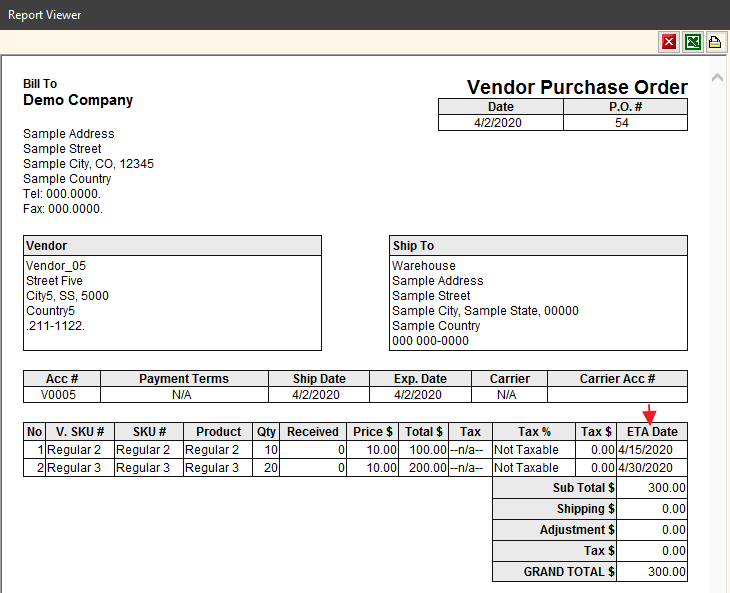730x593 pixels.
Task: Select the P.O. number value 54
Action: pos(624,123)
